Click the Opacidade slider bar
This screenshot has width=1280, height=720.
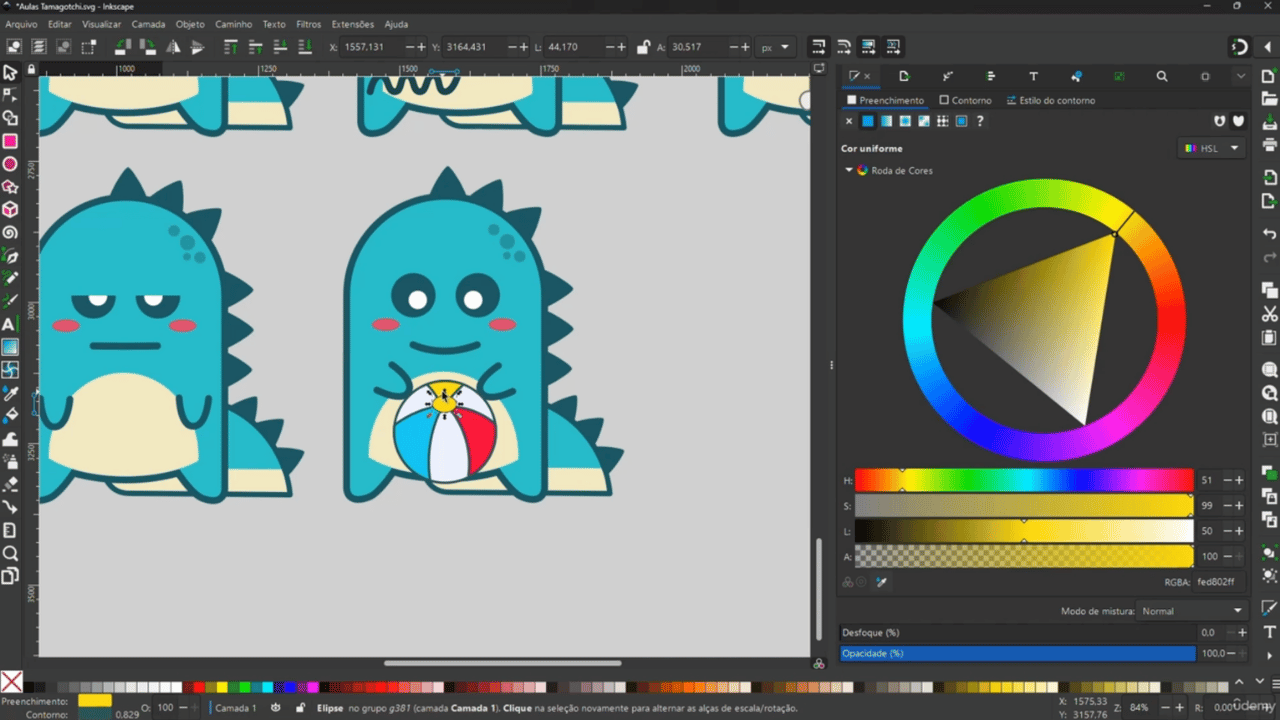pos(1018,653)
